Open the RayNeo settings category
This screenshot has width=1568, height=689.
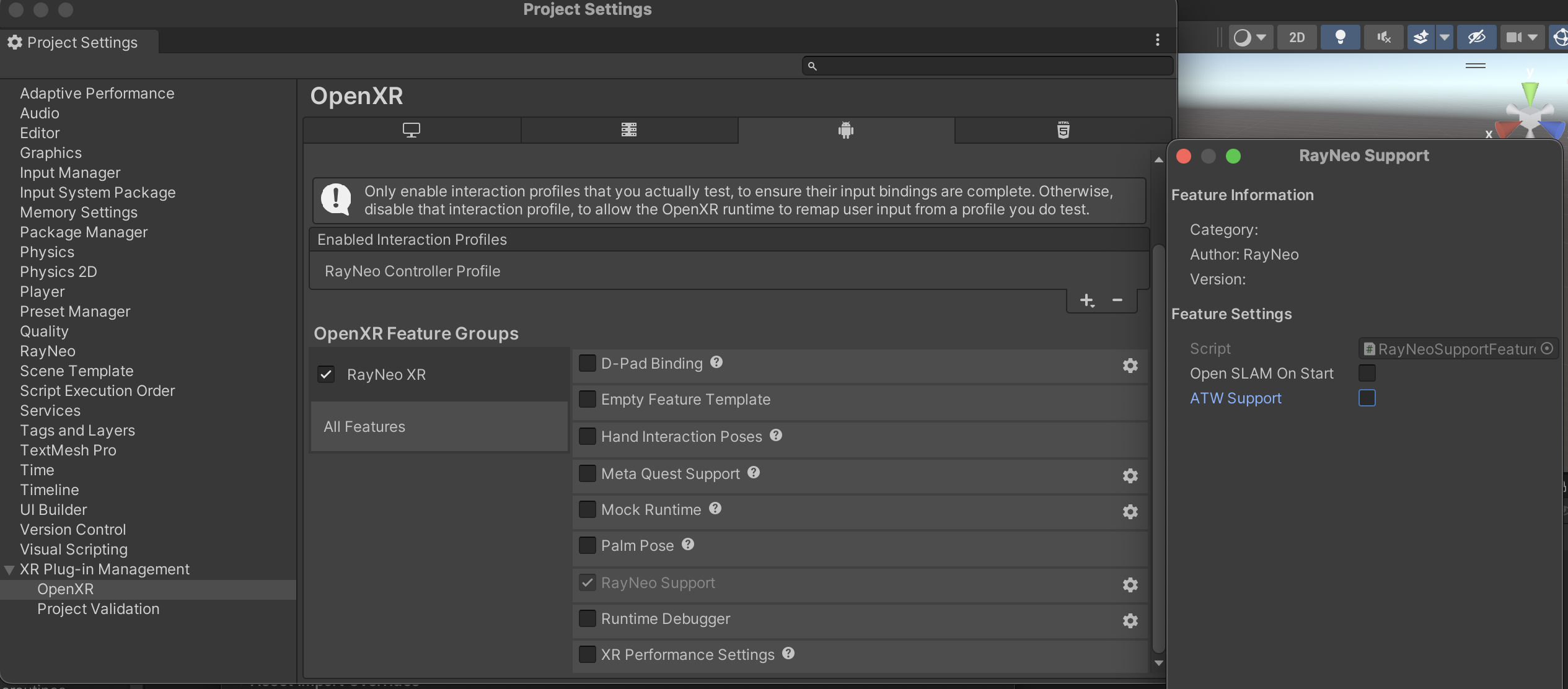tap(48, 351)
